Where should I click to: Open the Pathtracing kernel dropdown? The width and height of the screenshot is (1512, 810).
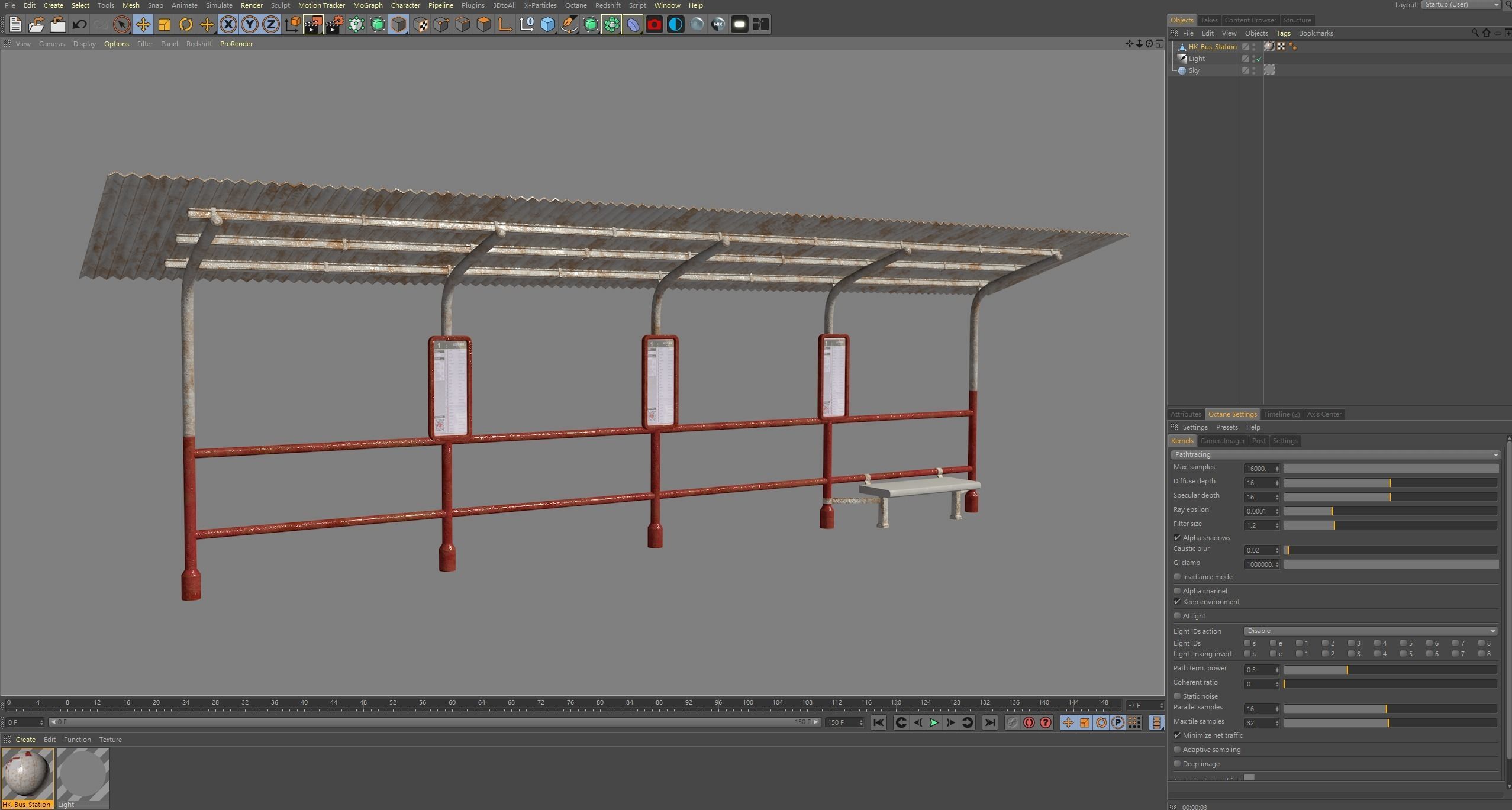click(x=1335, y=454)
